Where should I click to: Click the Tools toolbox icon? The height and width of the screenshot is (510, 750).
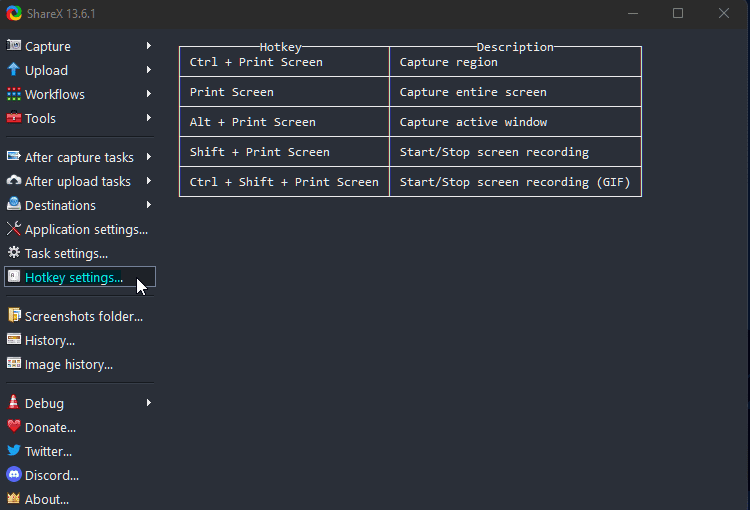[x=14, y=117]
